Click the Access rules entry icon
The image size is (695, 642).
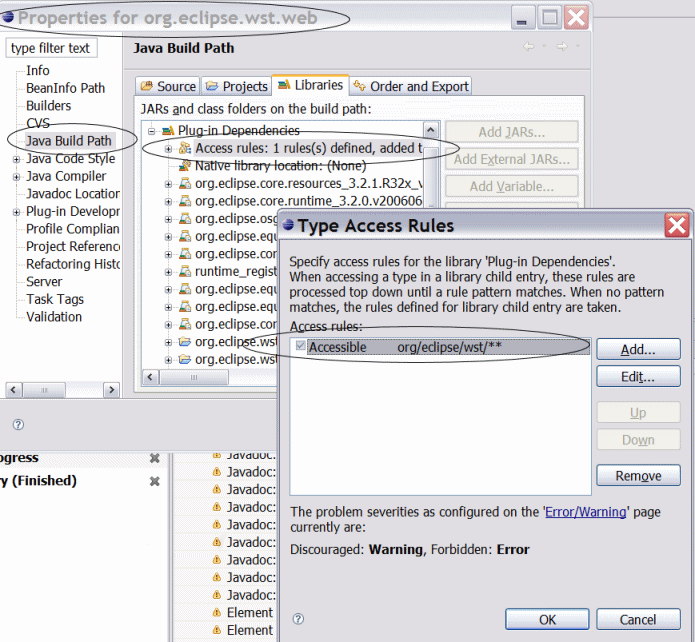coord(185,149)
